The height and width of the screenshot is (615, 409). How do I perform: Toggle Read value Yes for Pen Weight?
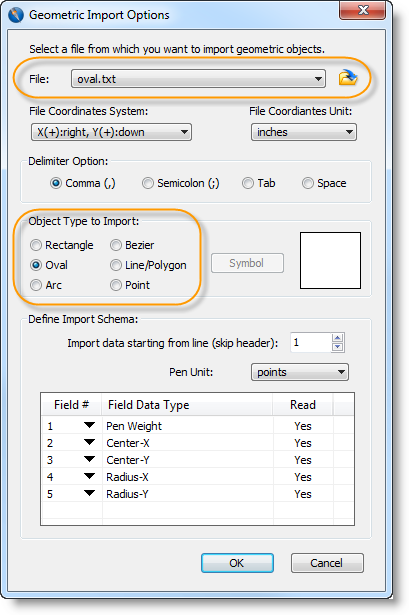point(303,426)
